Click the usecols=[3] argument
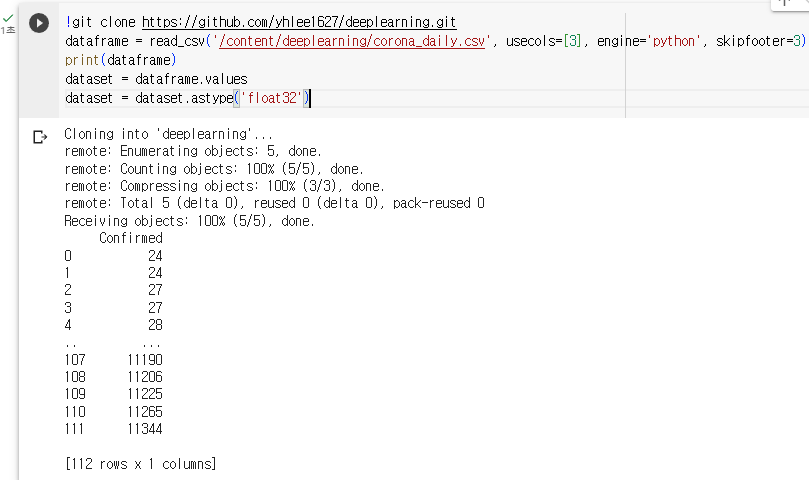Viewport: 809px width, 480px height. [544, 41]
